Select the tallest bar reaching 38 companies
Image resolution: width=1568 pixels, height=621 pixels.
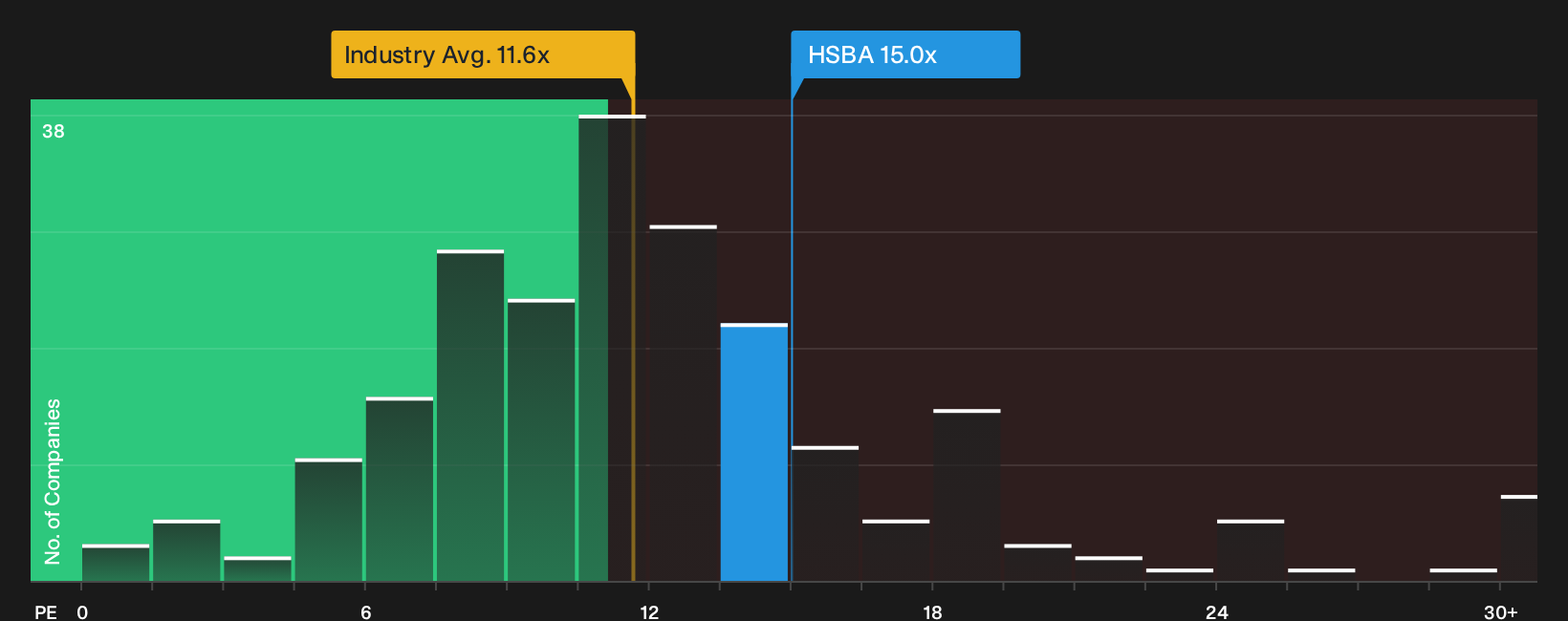pyautogui.click(x=612, y=349)
